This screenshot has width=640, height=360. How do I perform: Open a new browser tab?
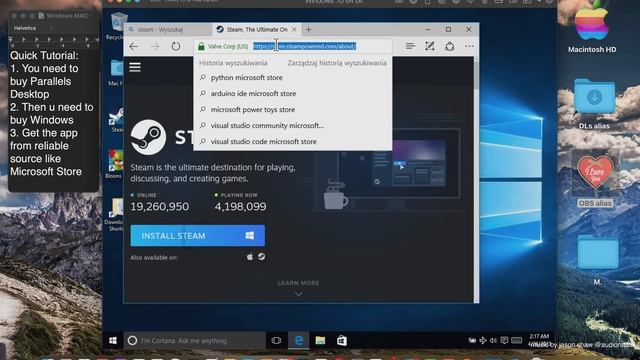(309, 29)
